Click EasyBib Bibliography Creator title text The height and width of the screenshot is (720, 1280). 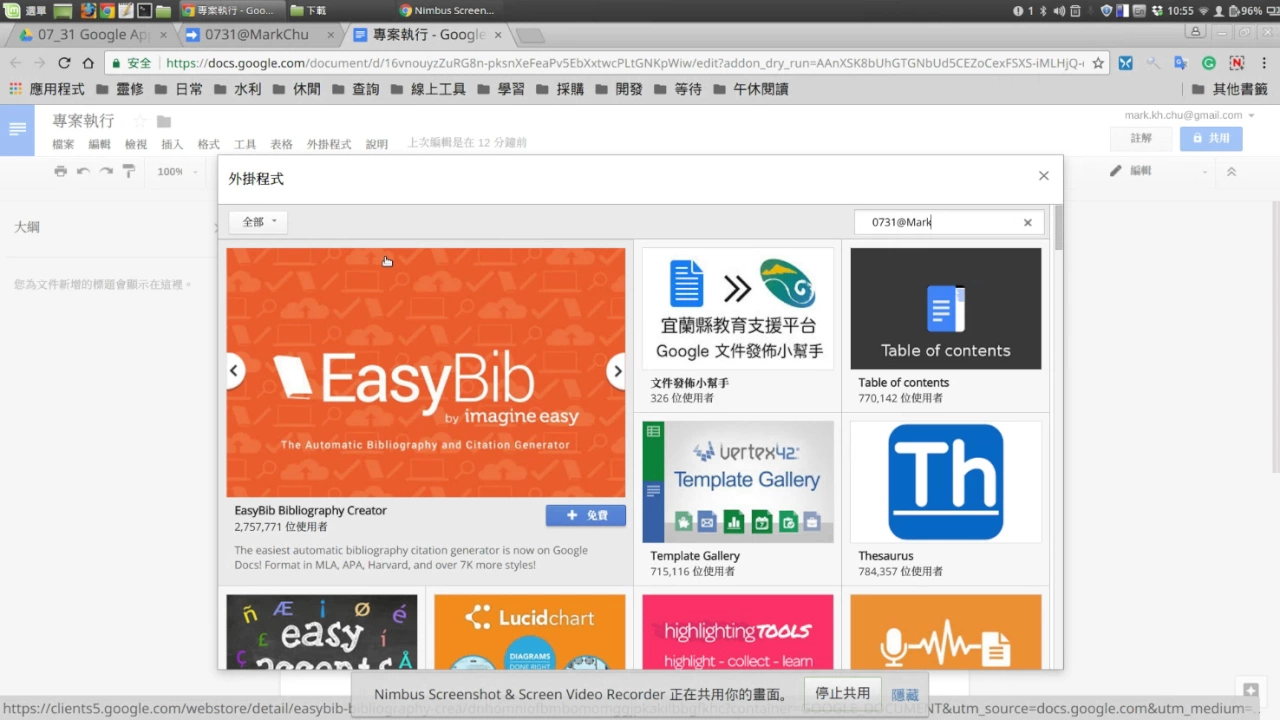pos(310,510)
